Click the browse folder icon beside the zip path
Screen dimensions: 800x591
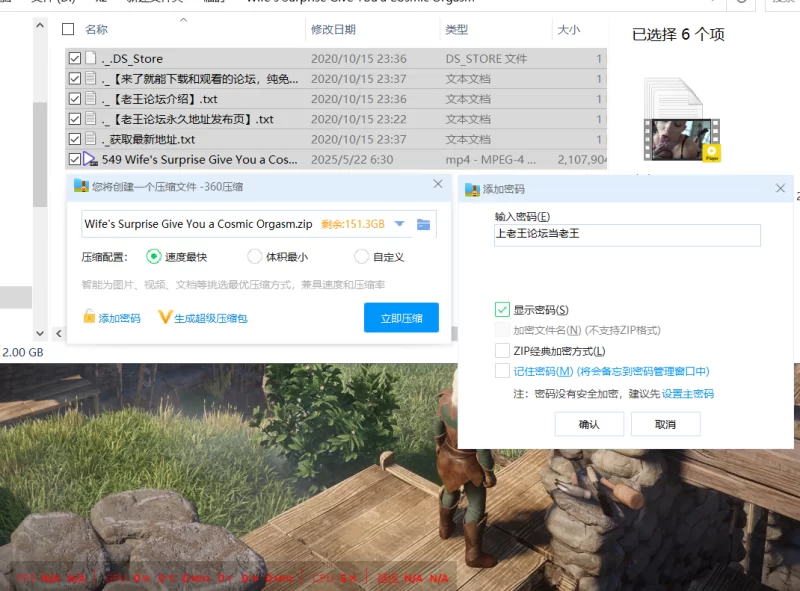pyautogui.click(x=423, y=224)
